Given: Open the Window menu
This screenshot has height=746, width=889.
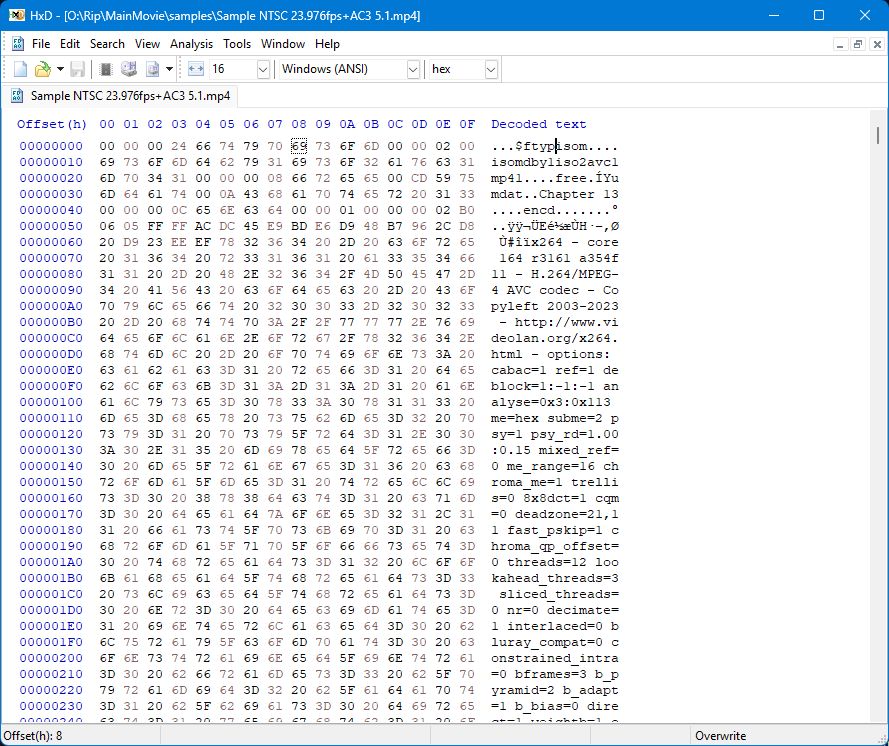Looking at the screenshot, I should click(x=283, y=44).
